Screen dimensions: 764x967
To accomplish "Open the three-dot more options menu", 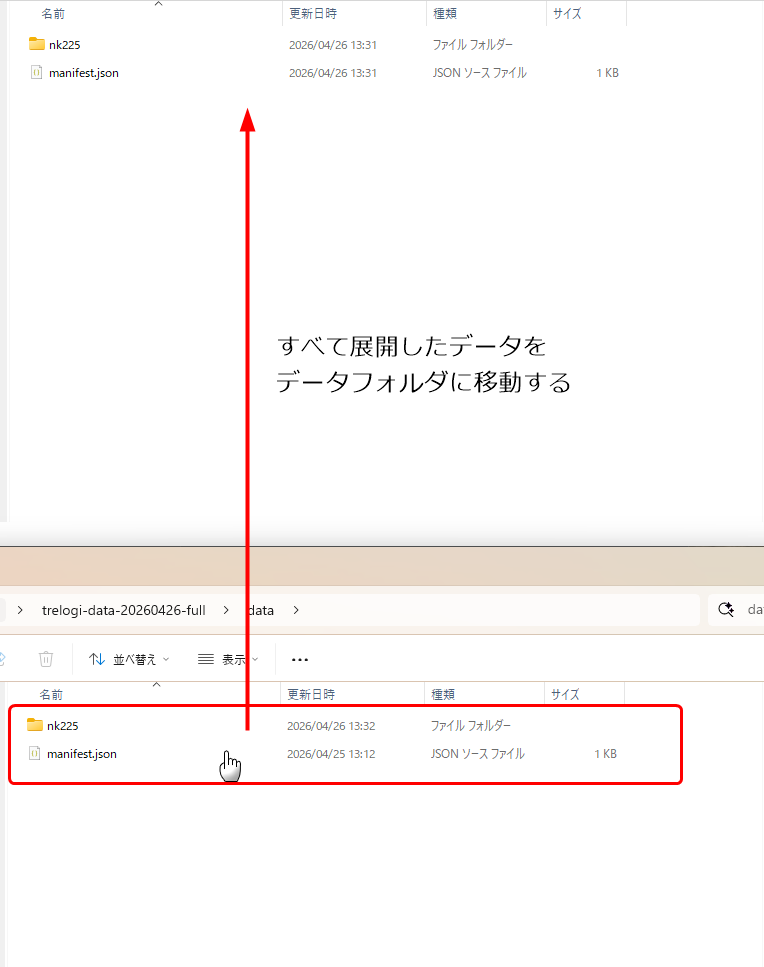I will pos(300,659).
